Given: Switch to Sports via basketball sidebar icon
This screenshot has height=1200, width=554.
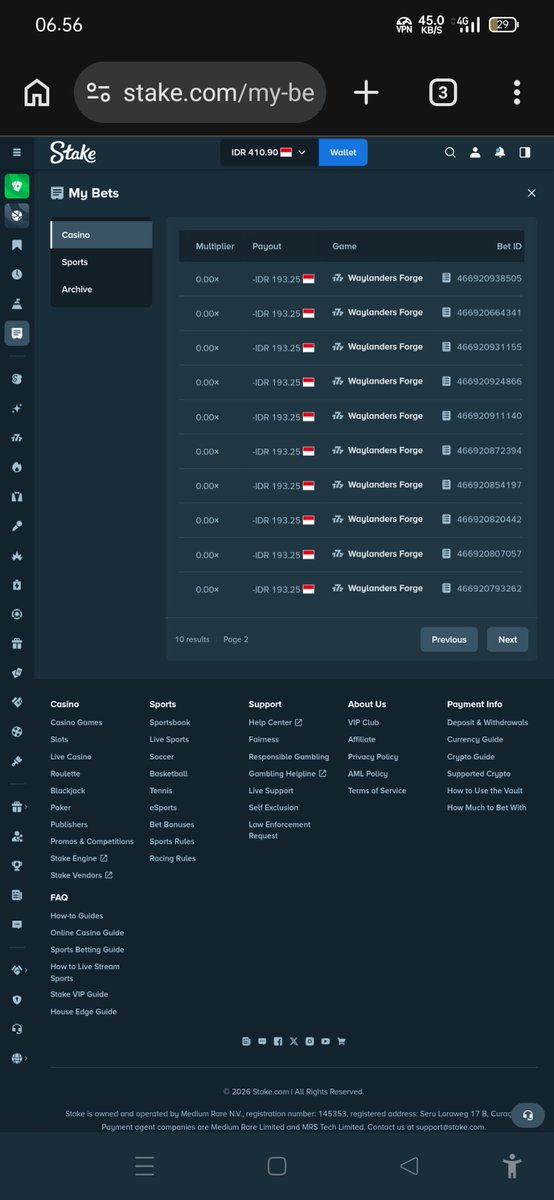Looking at the screenshot, I should [17, 215].
